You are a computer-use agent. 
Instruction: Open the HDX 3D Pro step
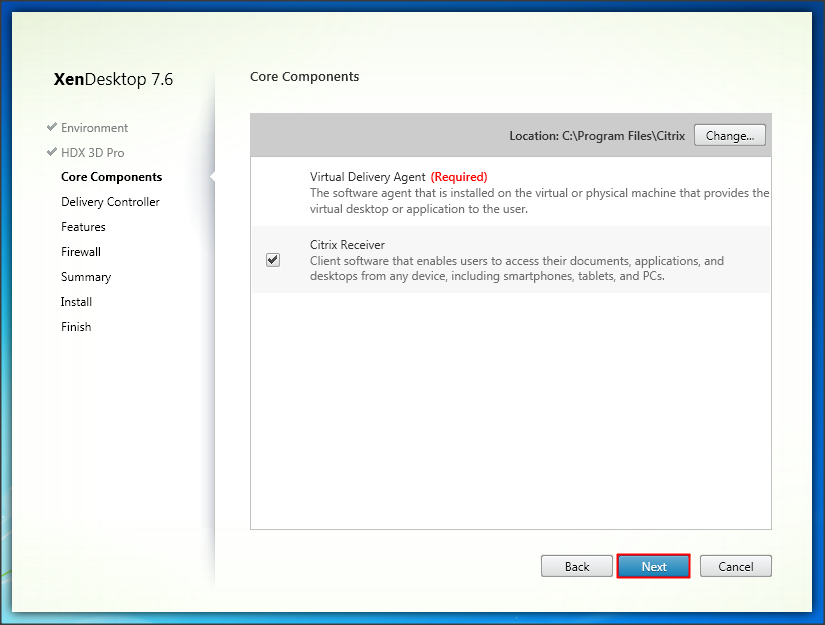(x=92, y=153)
